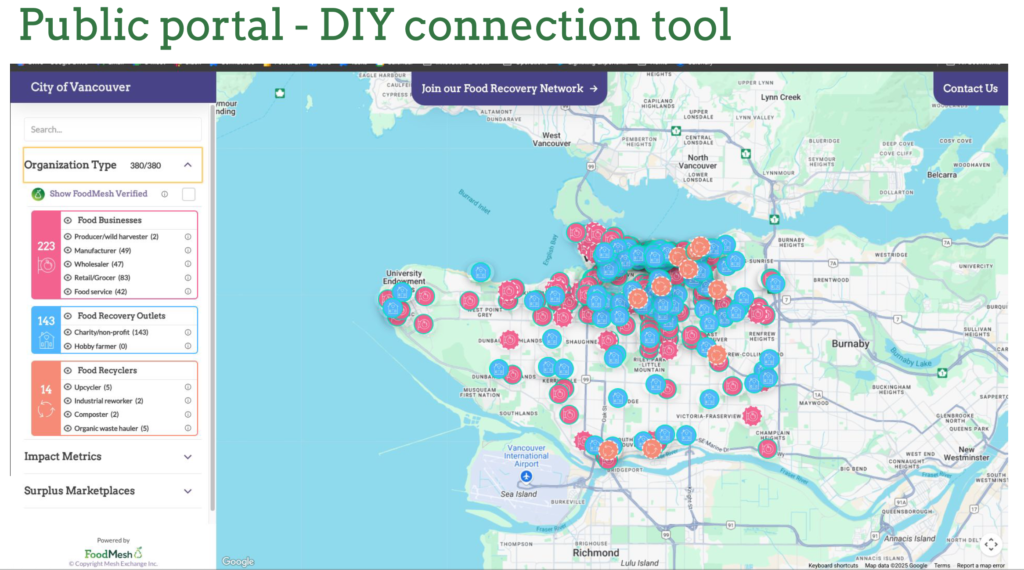Click Join our Food Recovery Network button
Viewport: 1024px width, 570px height.
509,88
